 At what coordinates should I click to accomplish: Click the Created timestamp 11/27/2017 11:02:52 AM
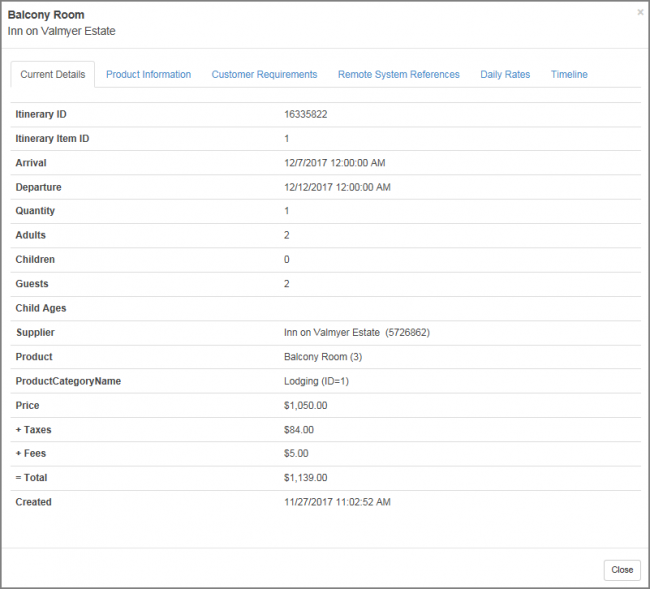(x=337, y=502)
